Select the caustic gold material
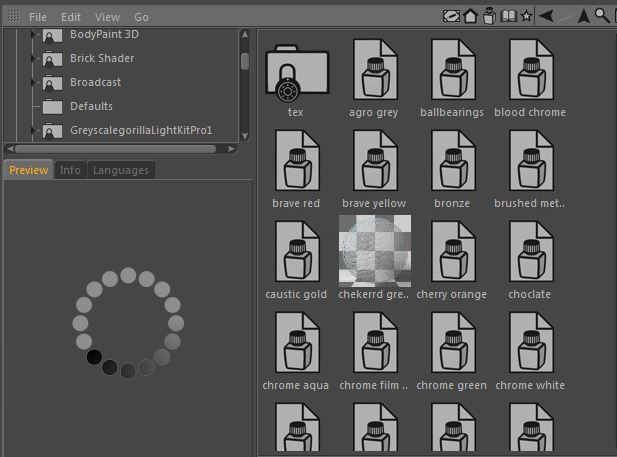Image resolution: width=617 pixels, height=457 pixels. (x=297, y=251)
